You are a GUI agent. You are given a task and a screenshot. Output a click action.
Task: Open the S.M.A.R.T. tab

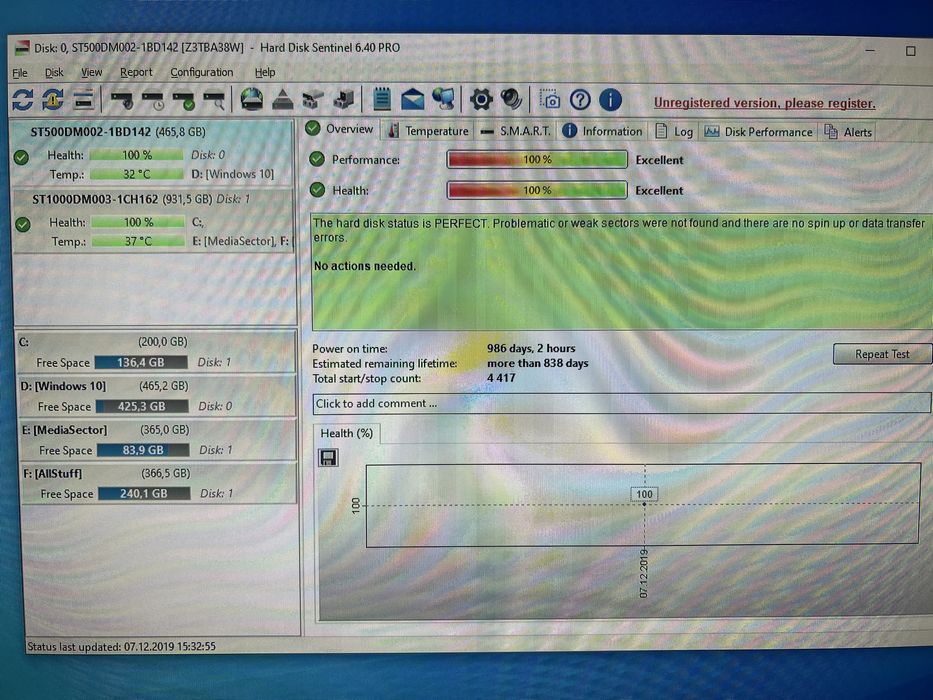point(515,131)
